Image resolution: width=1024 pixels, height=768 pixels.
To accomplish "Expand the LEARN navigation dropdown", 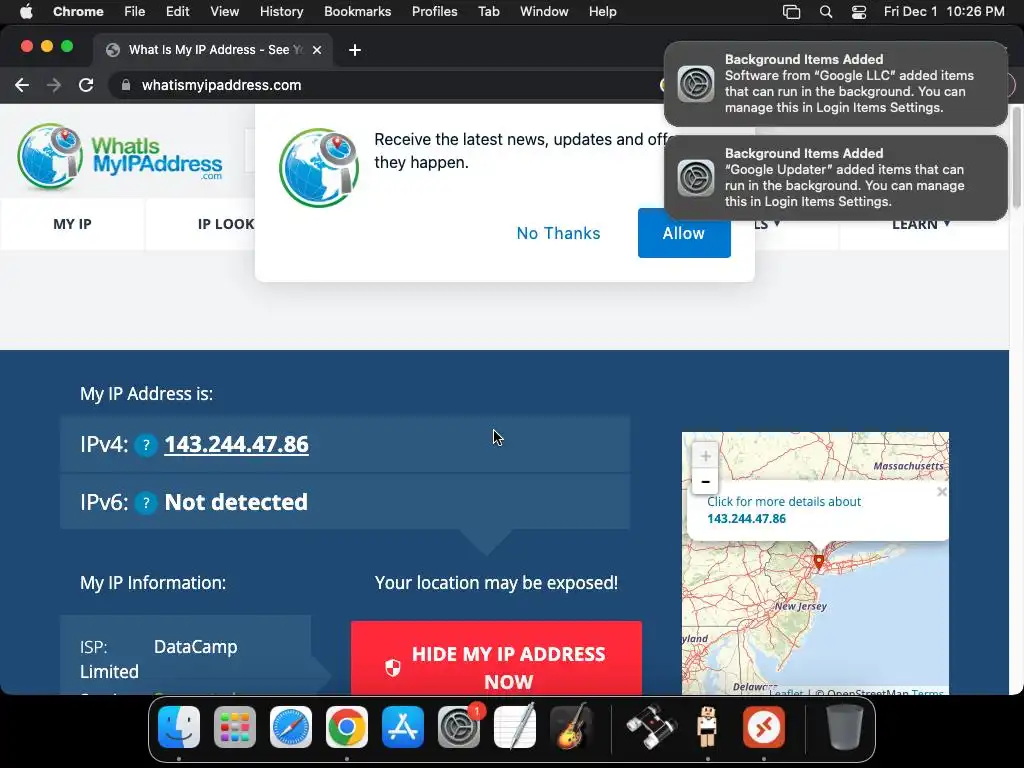I will click(x=921, y=224).
